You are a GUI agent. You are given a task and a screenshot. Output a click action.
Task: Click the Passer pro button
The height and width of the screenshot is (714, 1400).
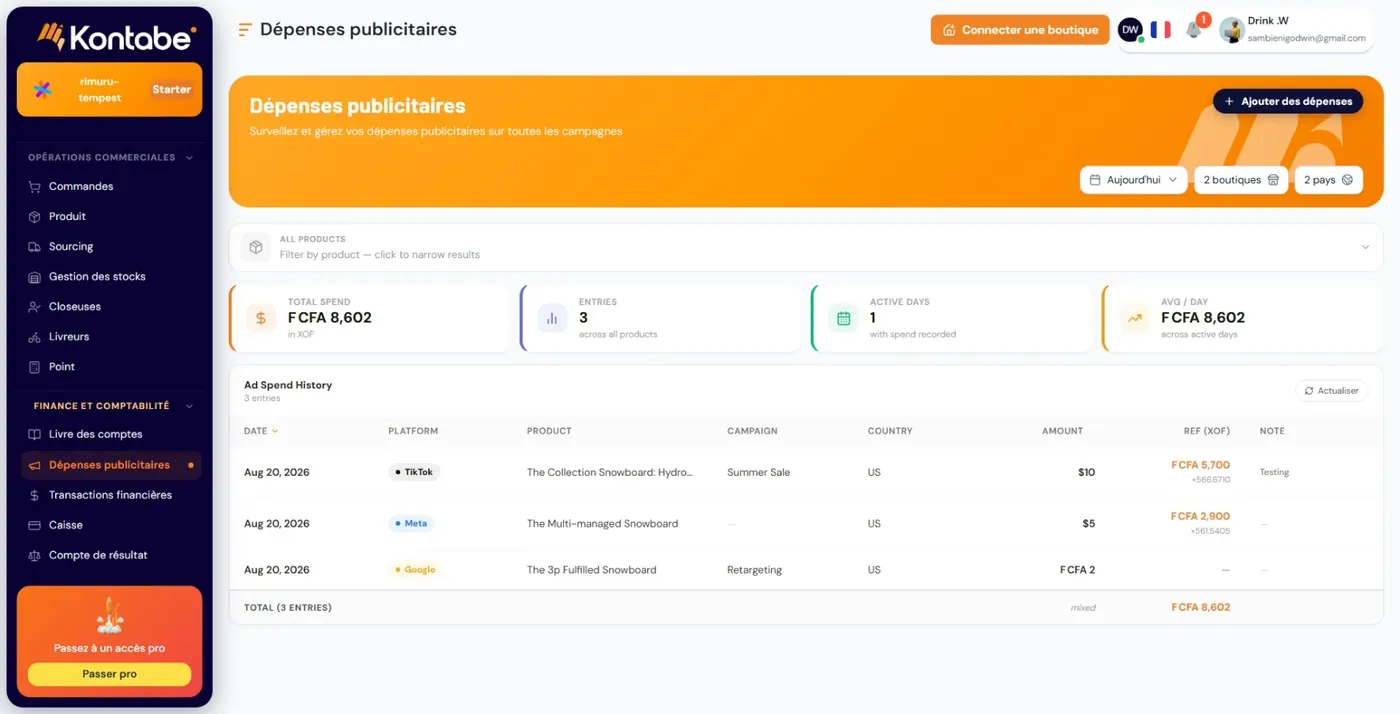point(109,674)
